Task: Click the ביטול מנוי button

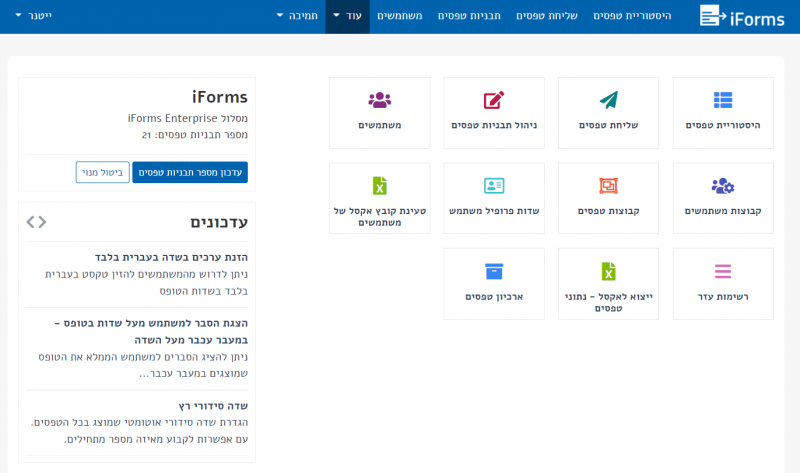Action: coord(103,172)
